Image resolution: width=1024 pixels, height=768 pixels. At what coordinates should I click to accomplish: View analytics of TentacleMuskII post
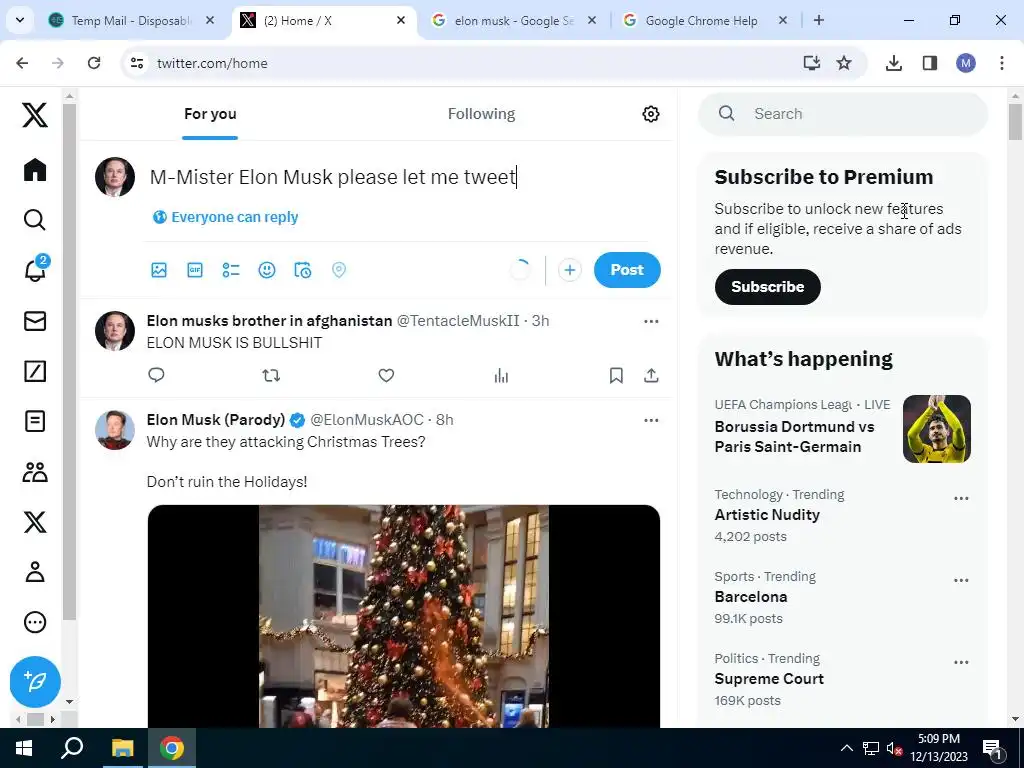501,376
